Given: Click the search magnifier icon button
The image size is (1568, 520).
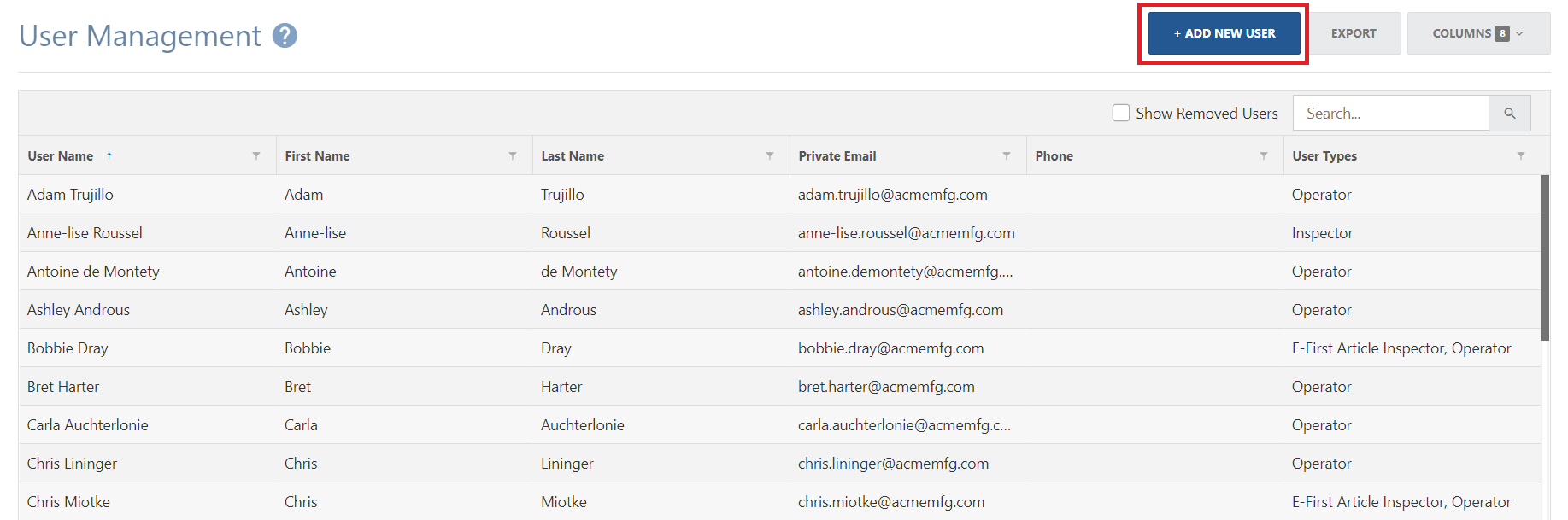Looking at the screenshot, I should click(1510, 114).
